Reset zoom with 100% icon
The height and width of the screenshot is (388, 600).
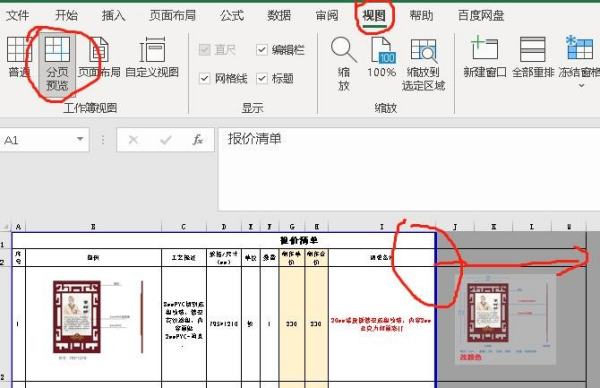pos(382,57)
